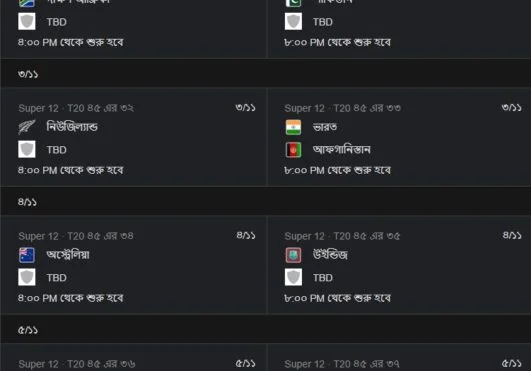Open Super 12 match 35 card title
Viewport: 531px width, 371px height.
[342, 236]
